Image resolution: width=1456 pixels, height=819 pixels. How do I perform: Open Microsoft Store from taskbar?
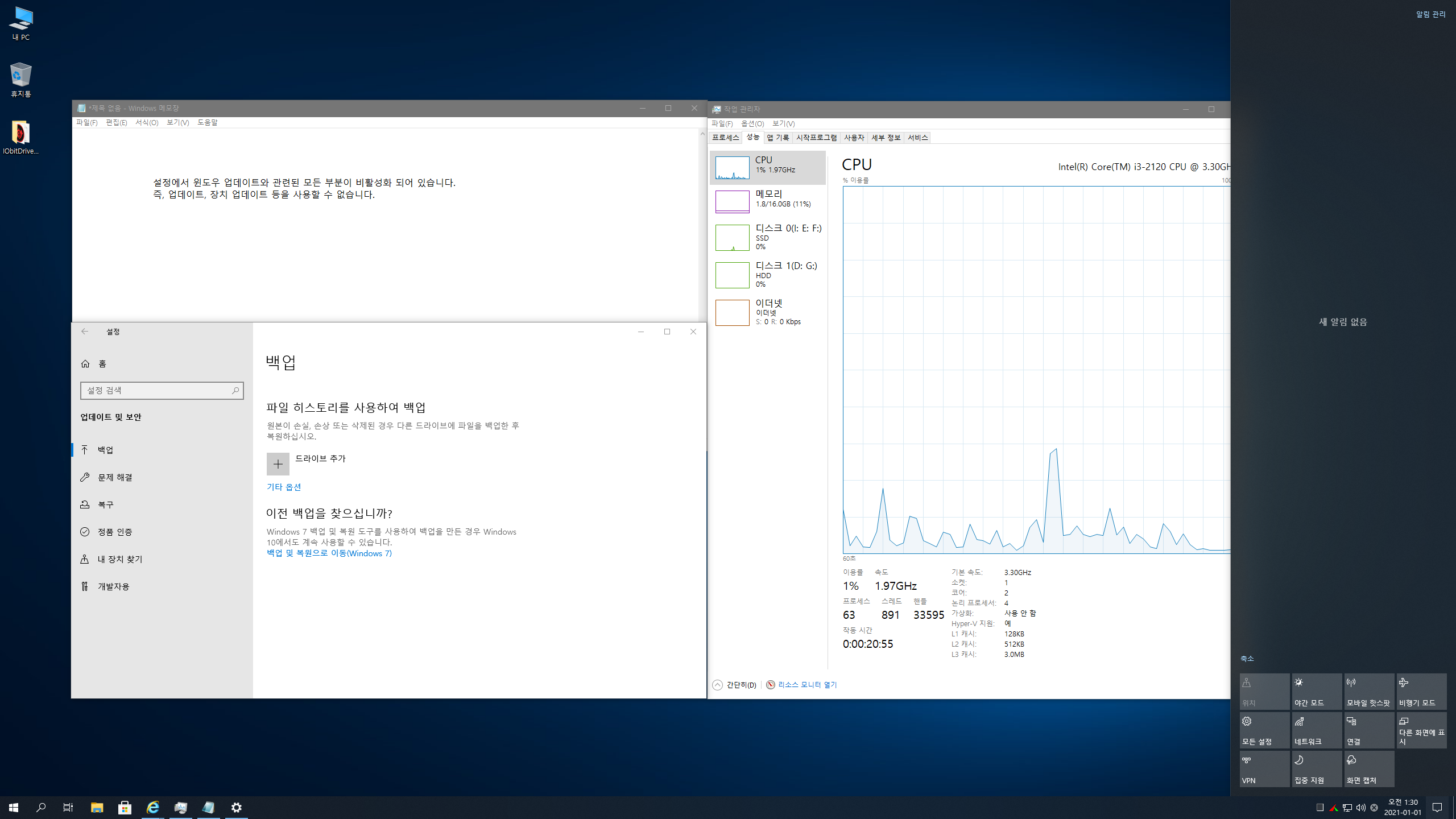tap(125, 807)
